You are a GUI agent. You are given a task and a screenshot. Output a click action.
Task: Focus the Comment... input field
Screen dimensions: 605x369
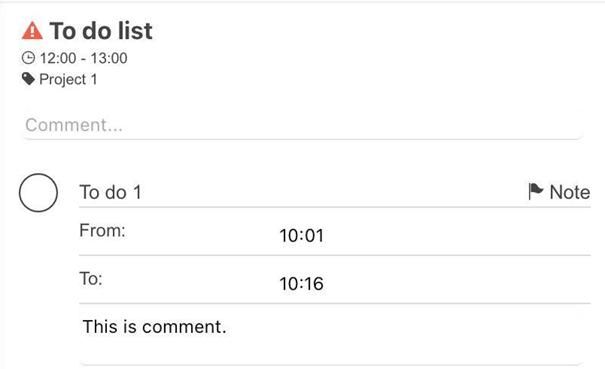click(x=302, y=125)
